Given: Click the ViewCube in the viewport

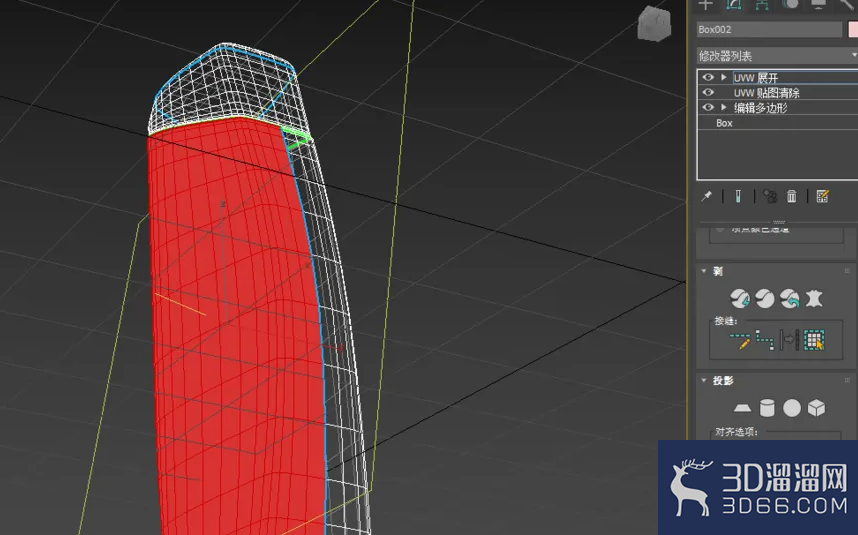Looking at the screenshot, I should [x=654, y=23].
